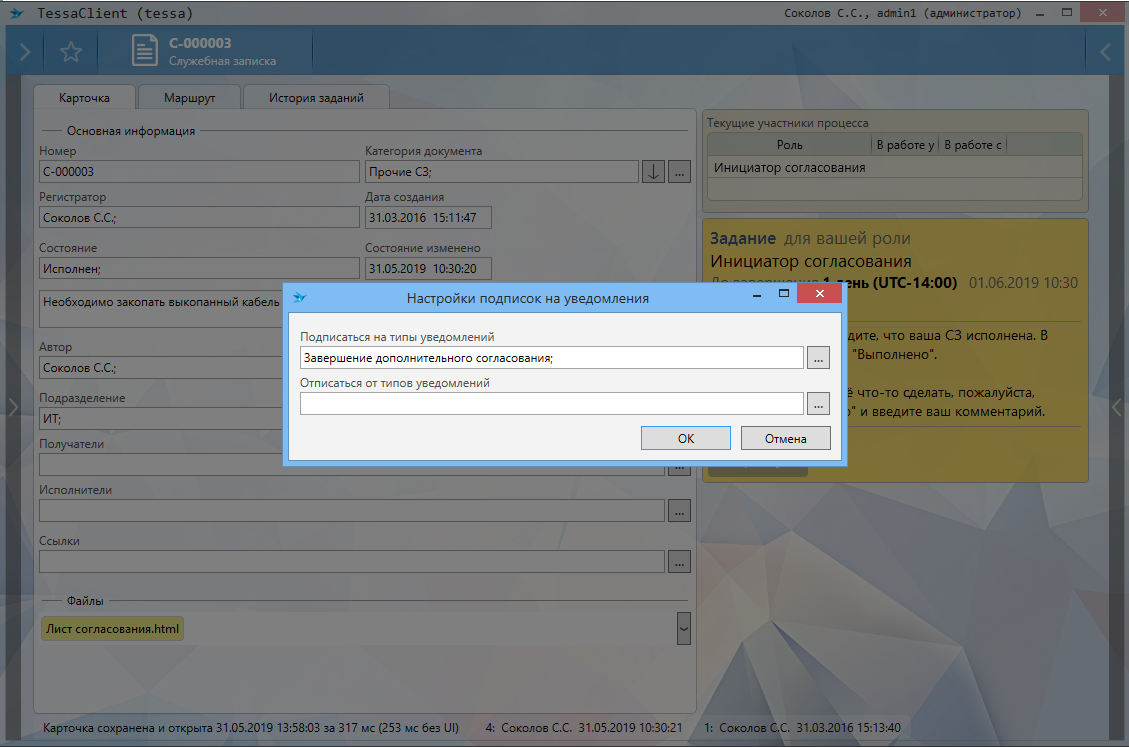1129x747 pixels.
Task: Expand the right sidebar with top arrow
Action: coord(1105,52)
